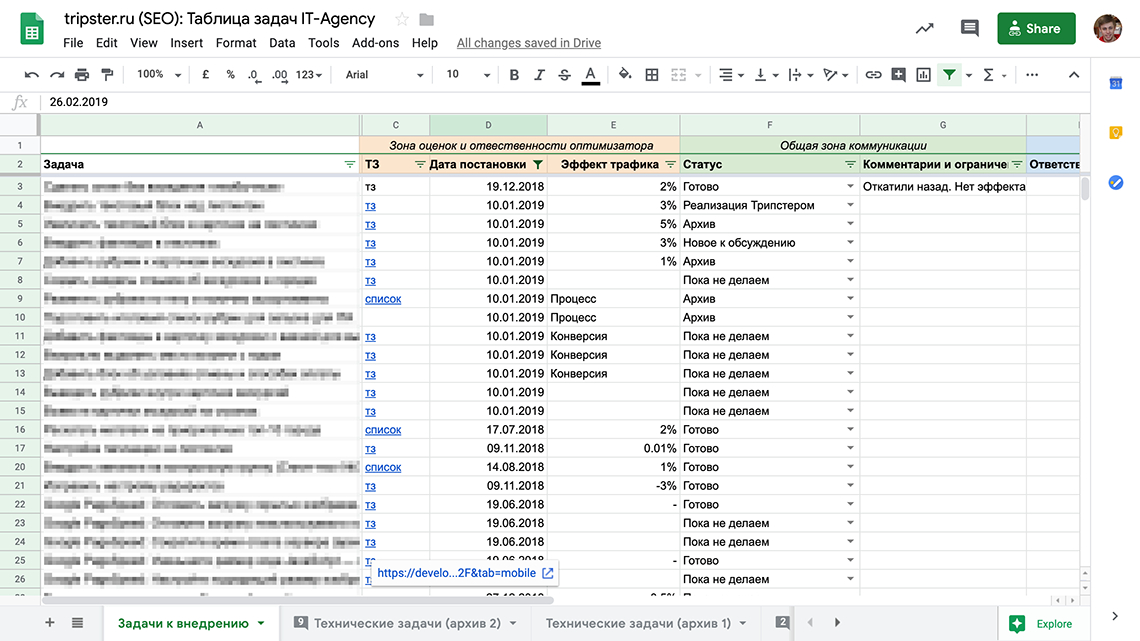Screen dimensions: 1140x641
Task: Open the zoom level dropdown
Action: pyautogui.click(x=160, y=75)
